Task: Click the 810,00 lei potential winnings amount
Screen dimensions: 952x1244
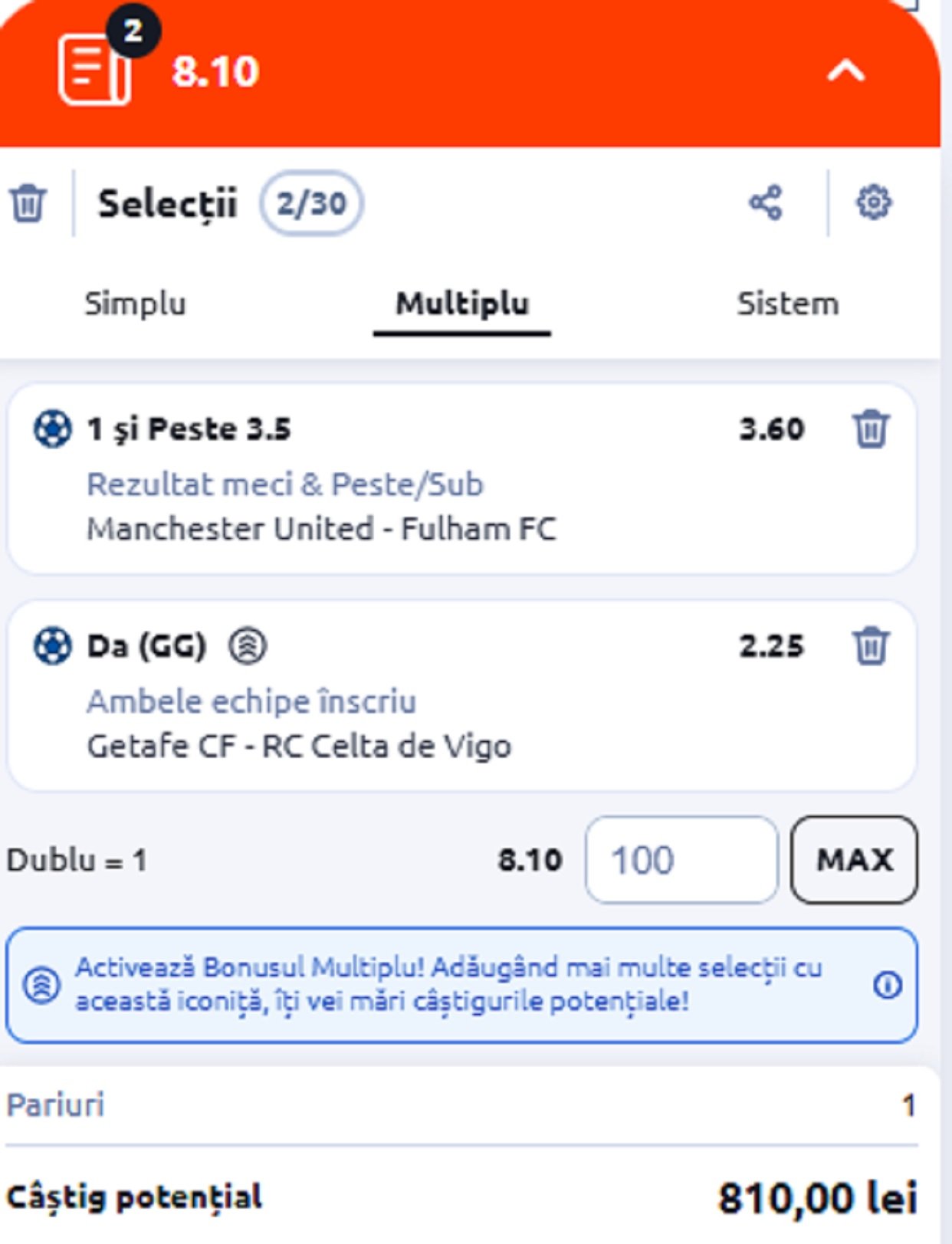Action: [816, 1195]
